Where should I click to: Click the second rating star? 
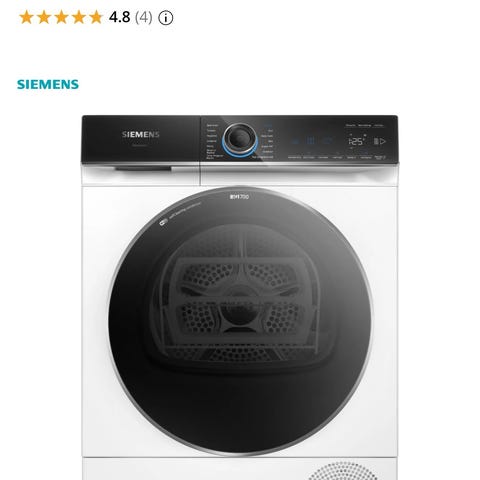coord(44,17)
